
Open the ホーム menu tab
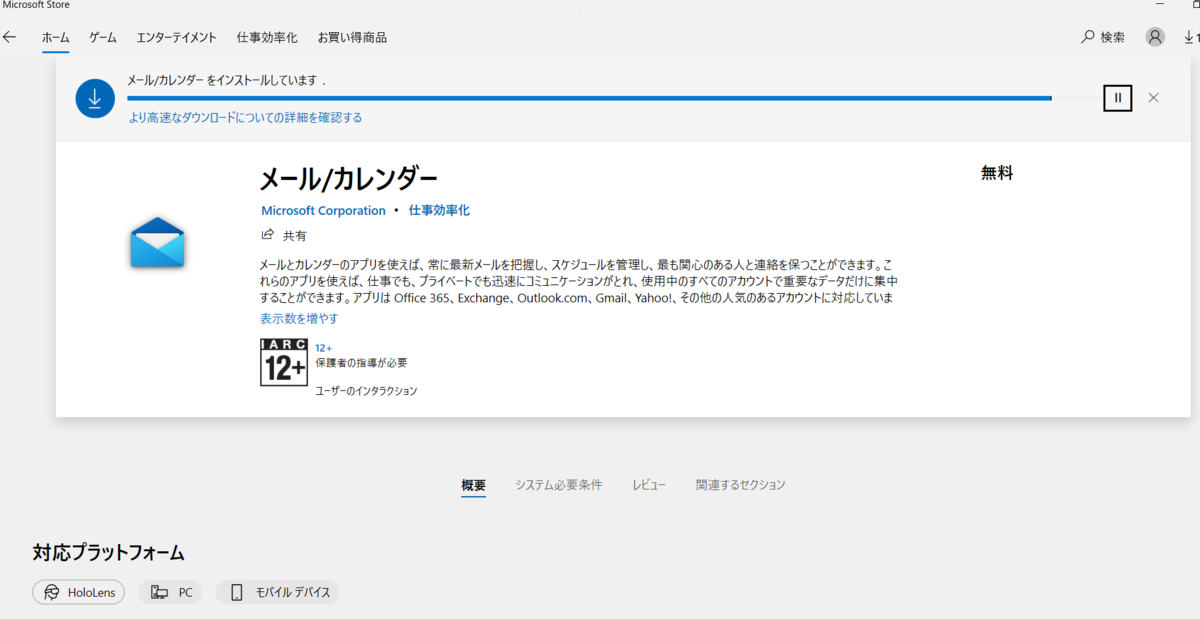click(x=56, y=38)
